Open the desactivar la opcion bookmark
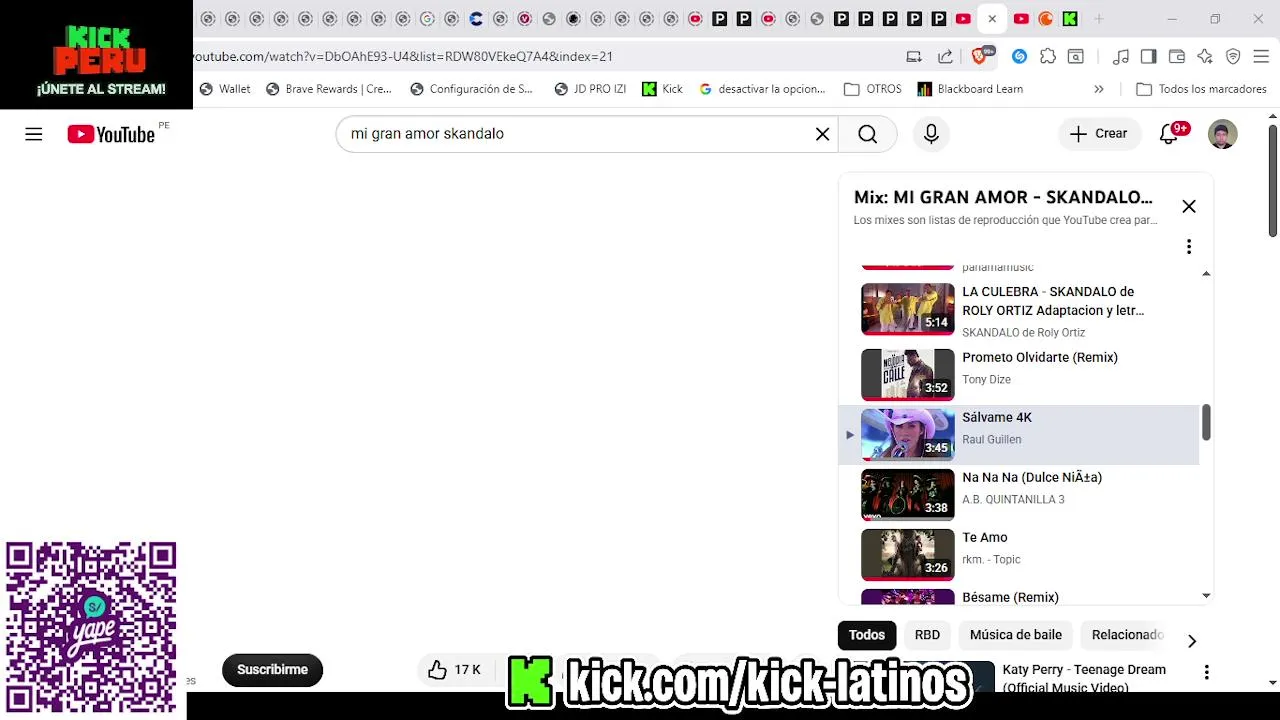1280x720 pixels. coord(762,89)
